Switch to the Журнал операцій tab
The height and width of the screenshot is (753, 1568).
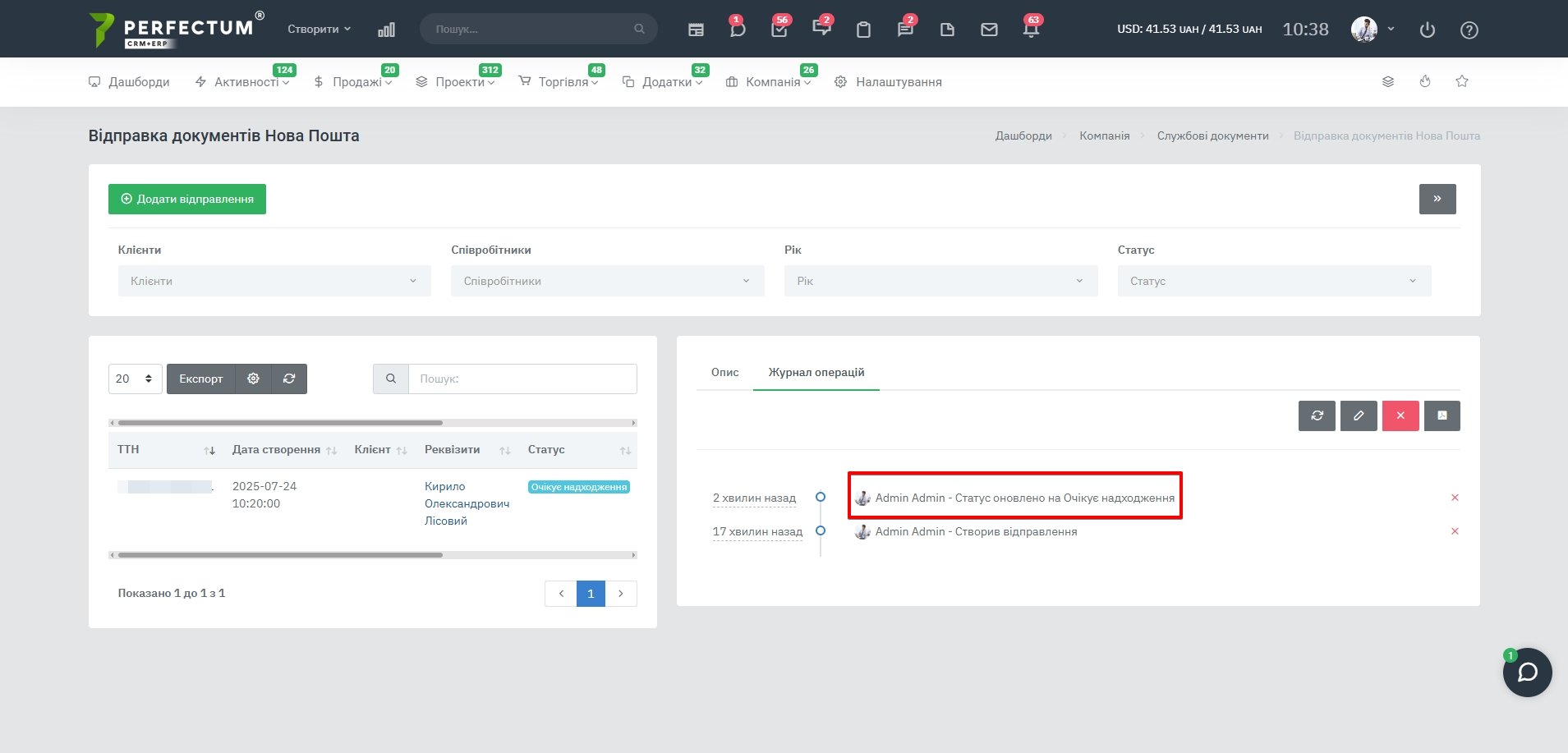point(816,372)
